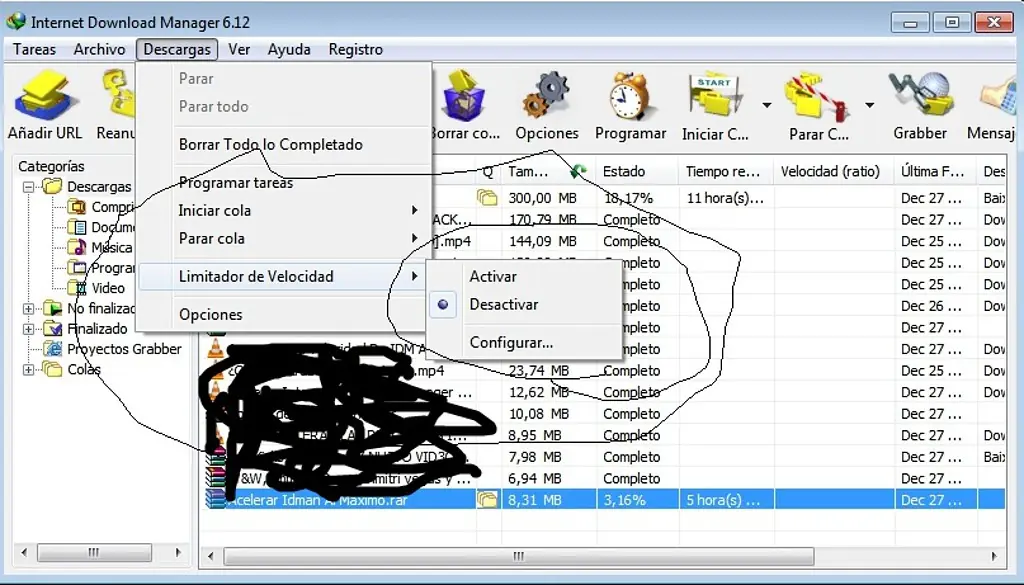
Task: Click the Opciones gear icon in toolbar
Action: [x=546, y=97]
